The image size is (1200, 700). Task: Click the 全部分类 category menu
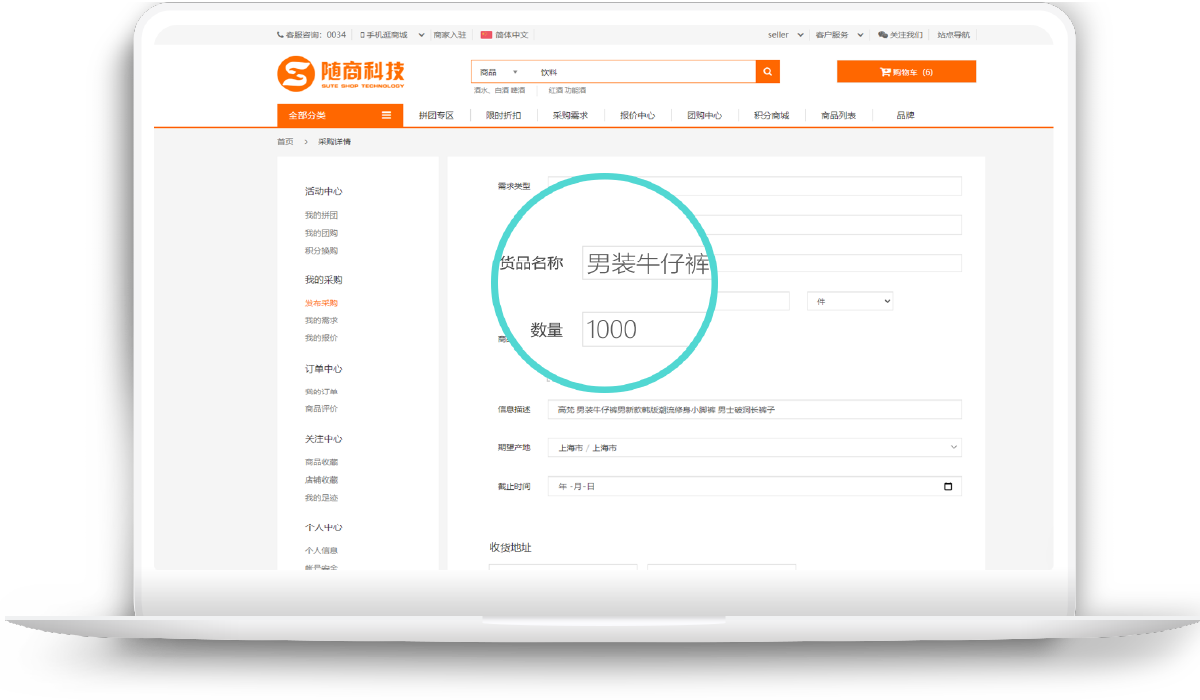click(x=339, y=115)
